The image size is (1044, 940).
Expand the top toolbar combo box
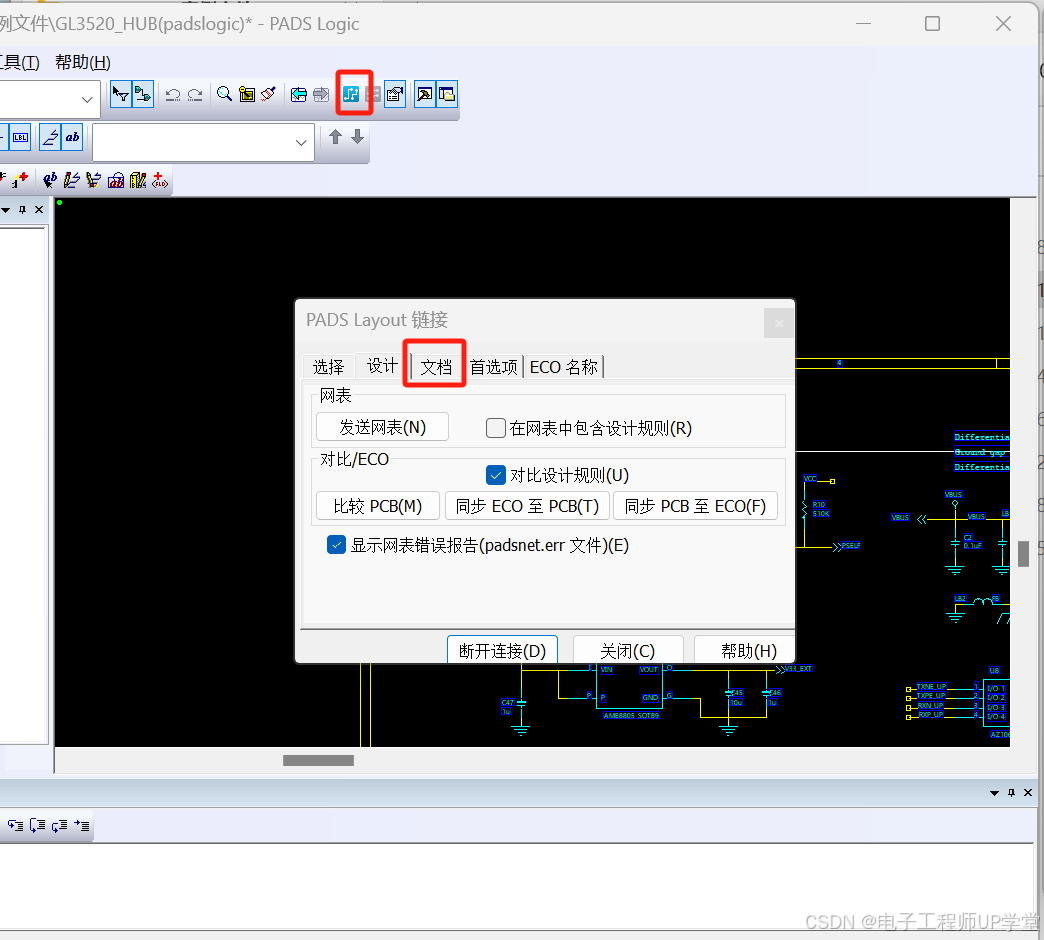pyautogui.click(x=87, y=99)
